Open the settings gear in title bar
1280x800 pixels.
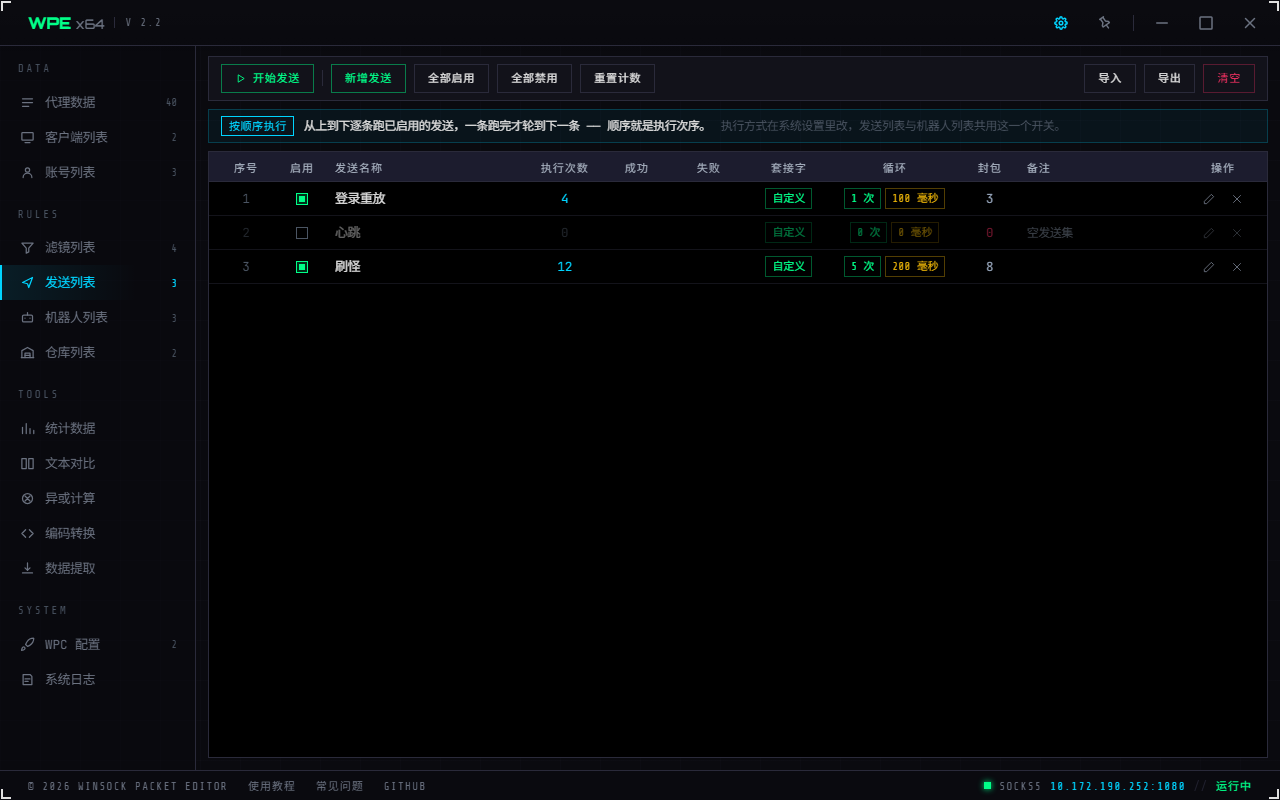[1061, 23]
